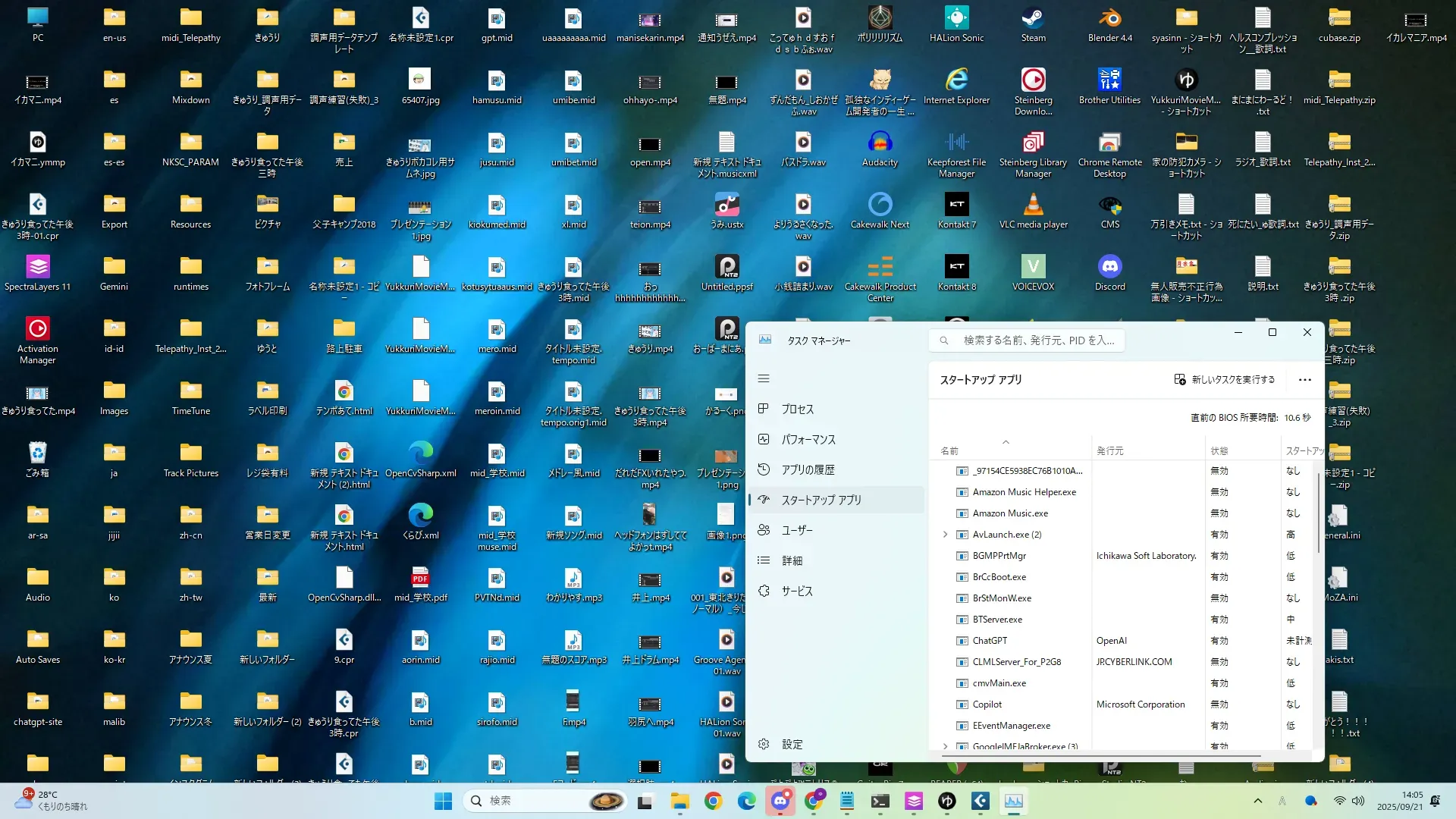Open the プロセス (Processes) page
The height and width of the screenshot is (819, 1456).
[x=797, y=409]
